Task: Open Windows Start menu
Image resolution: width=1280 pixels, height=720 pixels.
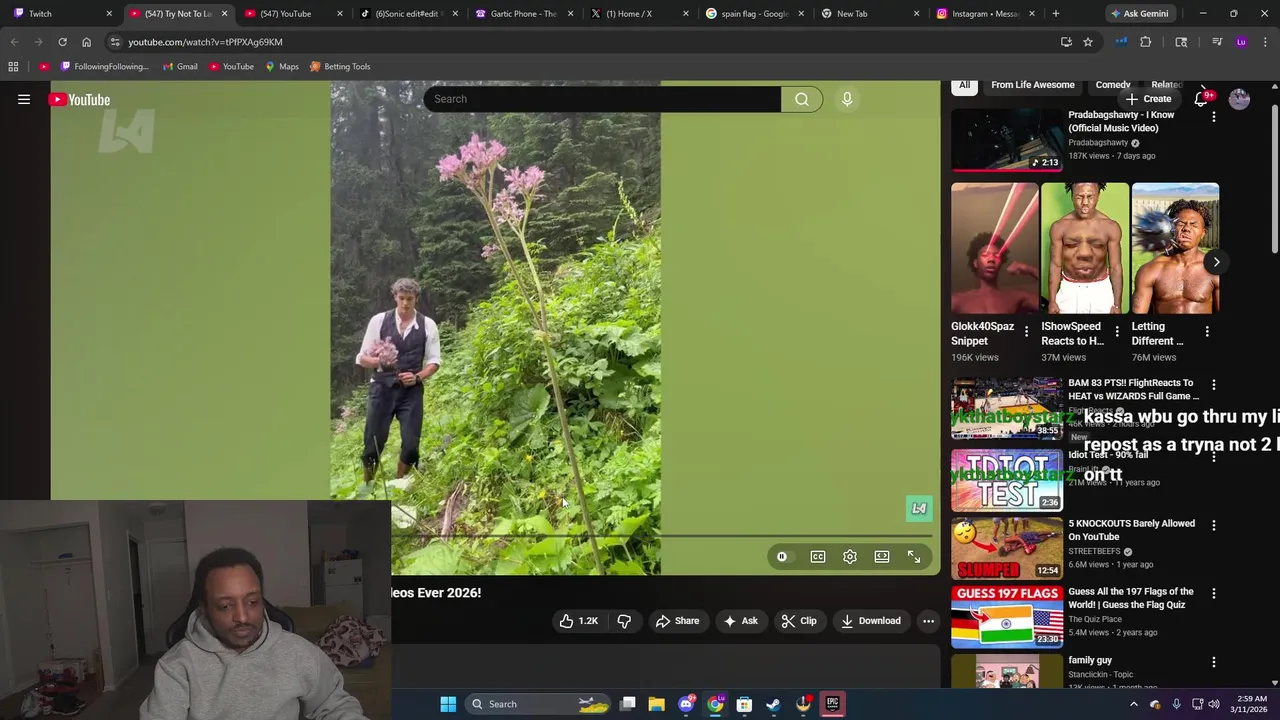Action: tap(448, 704)
